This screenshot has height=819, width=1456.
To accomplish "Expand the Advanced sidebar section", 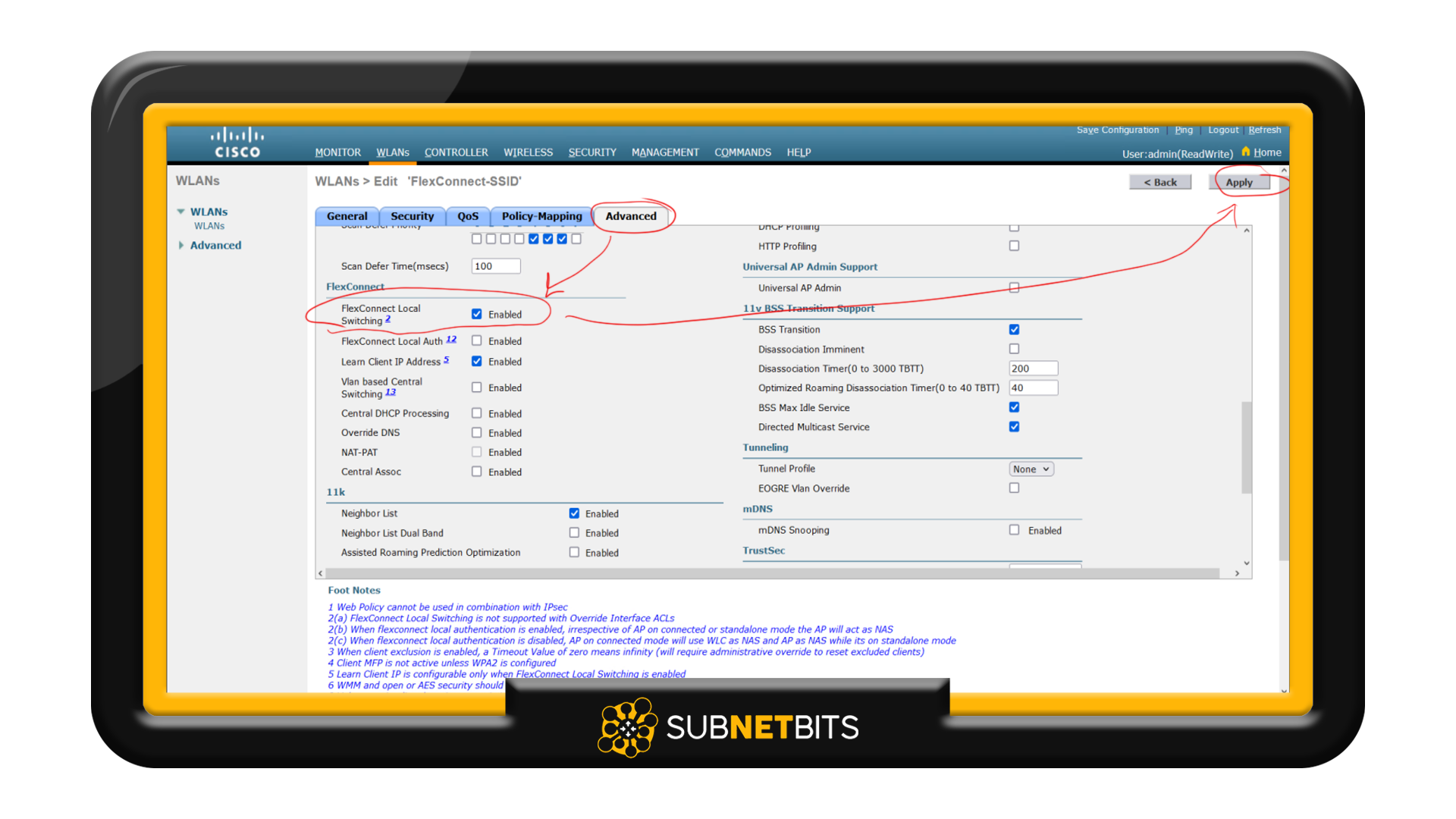I will pos(180,245).
